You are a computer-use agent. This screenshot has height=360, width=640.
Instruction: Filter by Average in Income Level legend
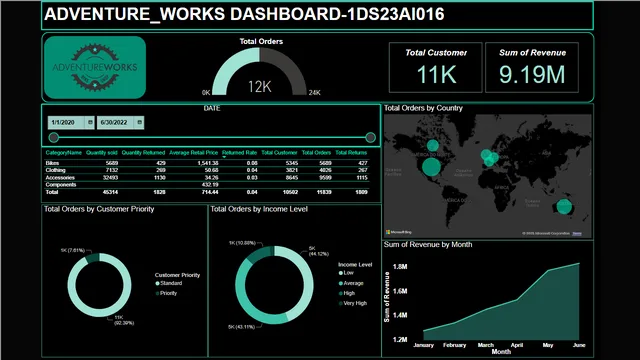[x=351, y=283]
